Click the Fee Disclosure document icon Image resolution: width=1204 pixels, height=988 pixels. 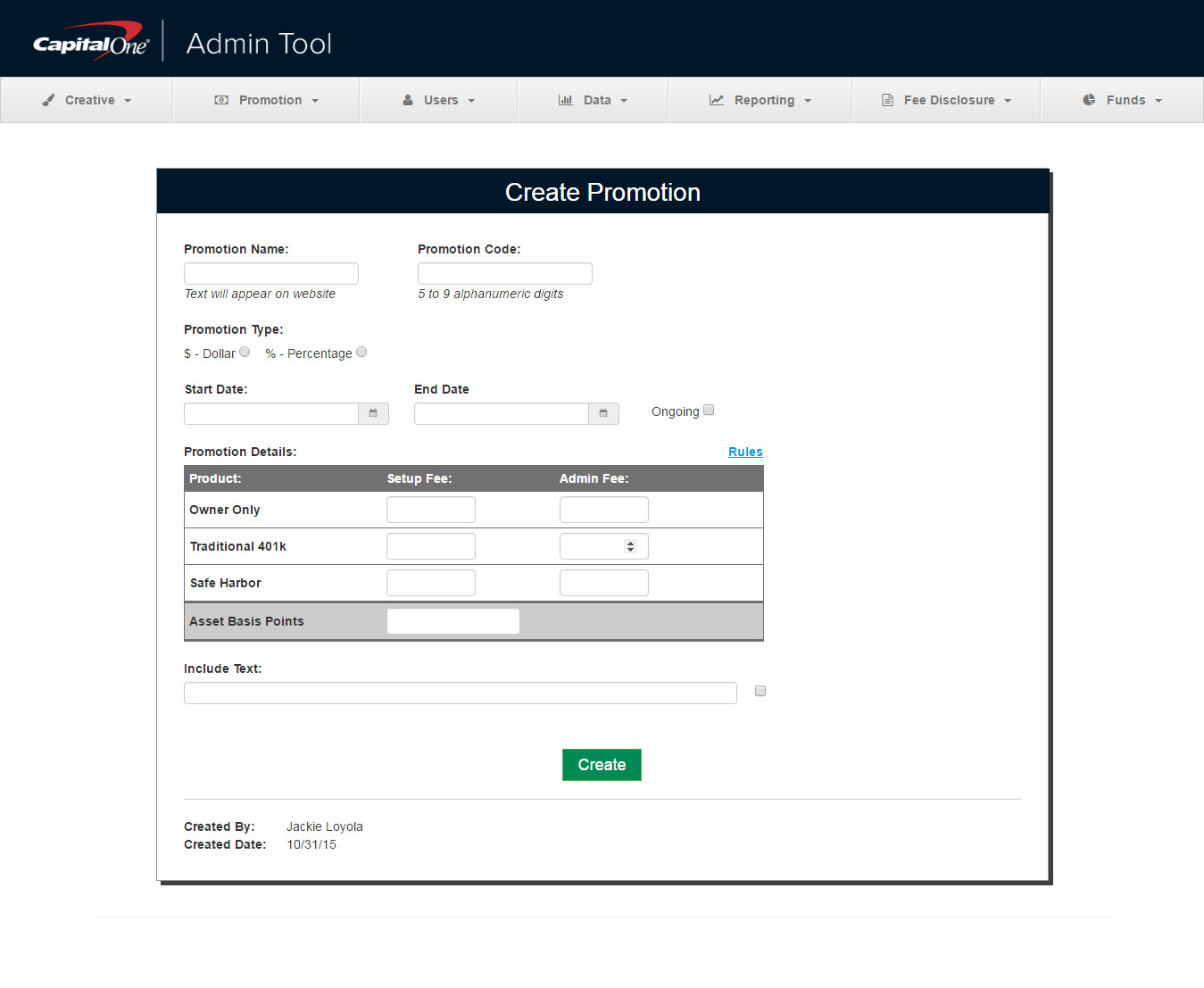tap(887, 100)
